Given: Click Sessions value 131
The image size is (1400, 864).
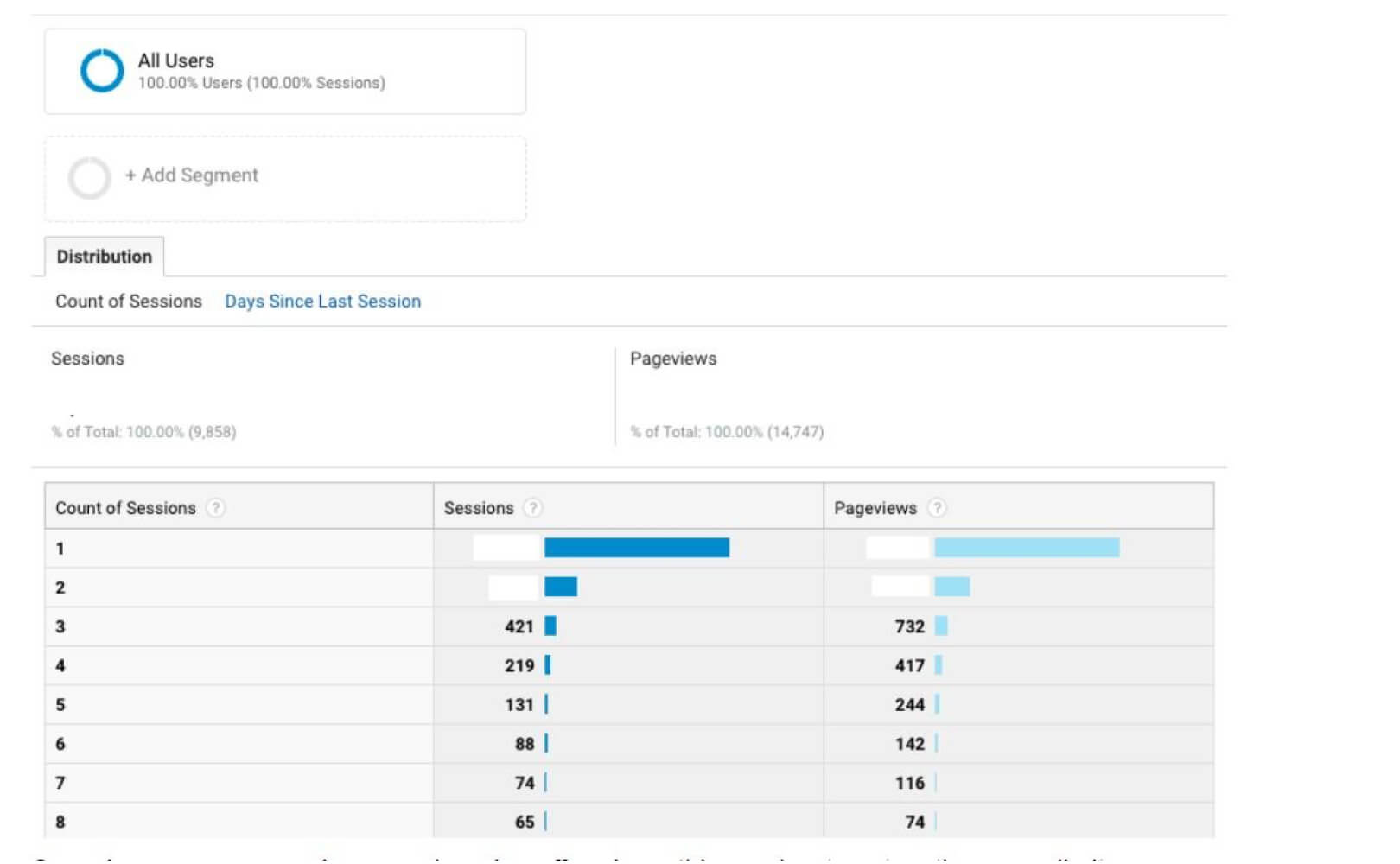Looking at the screenshot, I should pos(519,705).
